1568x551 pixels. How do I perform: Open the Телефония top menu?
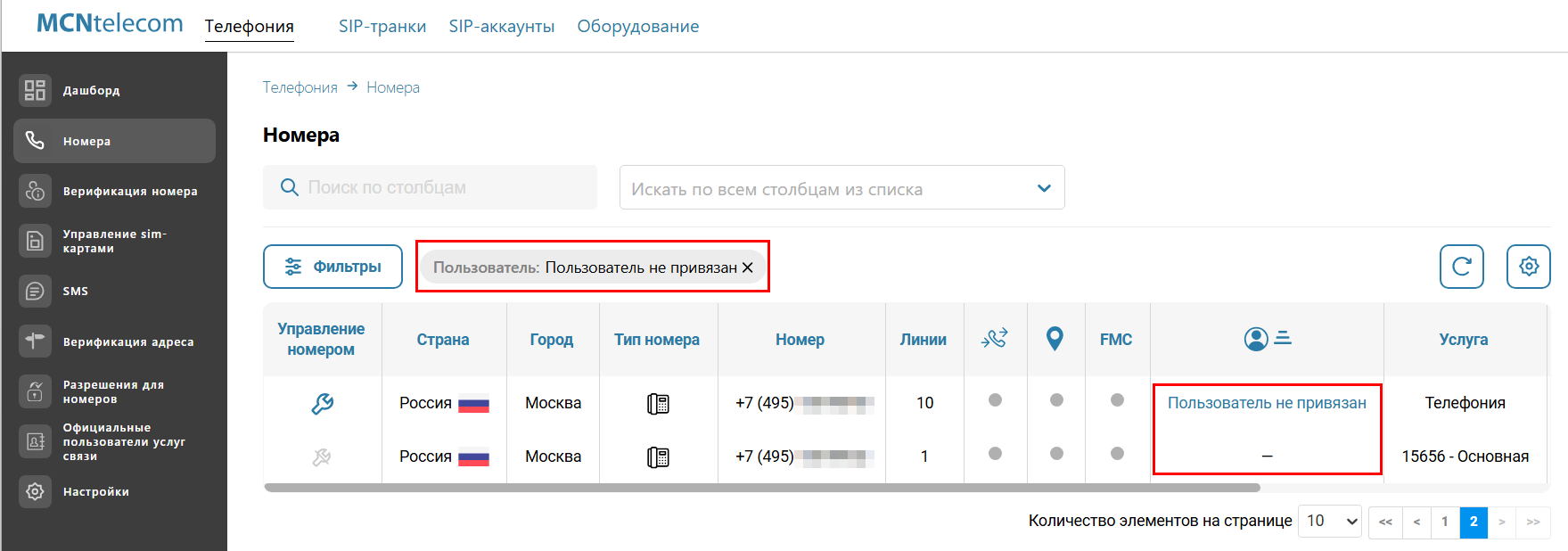[250, 26]
